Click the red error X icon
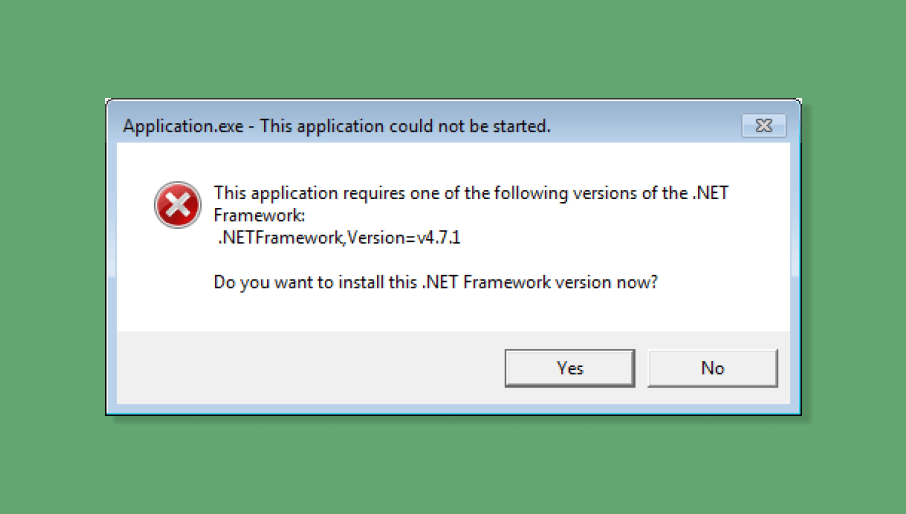The image size is (906, 514). coord(177,206)
